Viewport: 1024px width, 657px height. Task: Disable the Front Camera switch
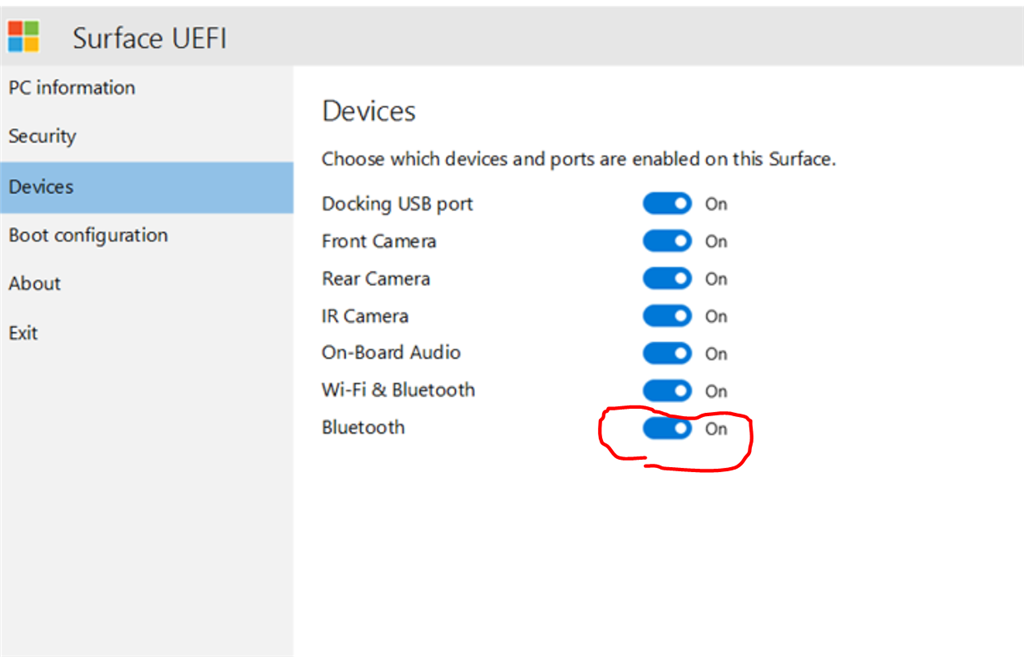point(667,241)
